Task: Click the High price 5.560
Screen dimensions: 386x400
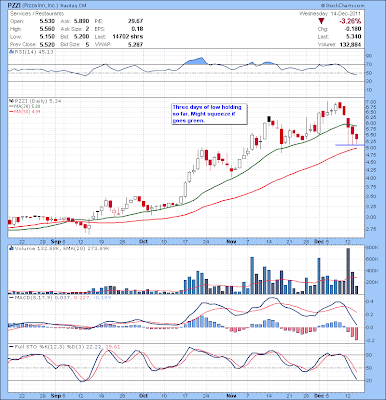Action: (47, 29)
